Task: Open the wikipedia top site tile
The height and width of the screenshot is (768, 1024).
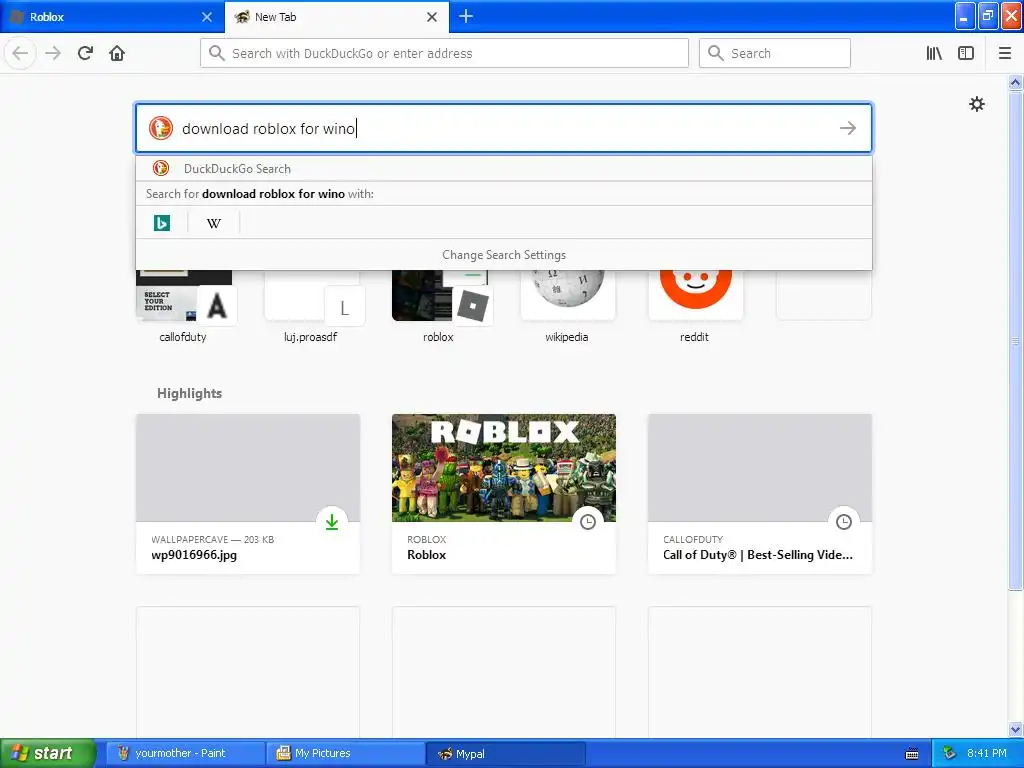Action: [567, 306]
